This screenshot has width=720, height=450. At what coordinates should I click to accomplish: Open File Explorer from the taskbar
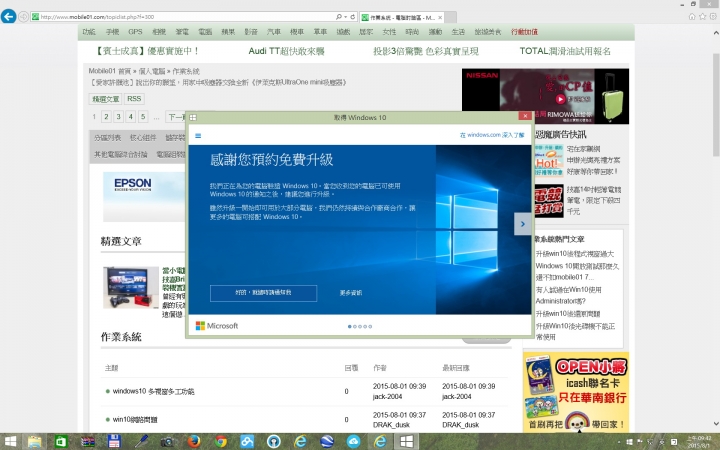[34, 442]
